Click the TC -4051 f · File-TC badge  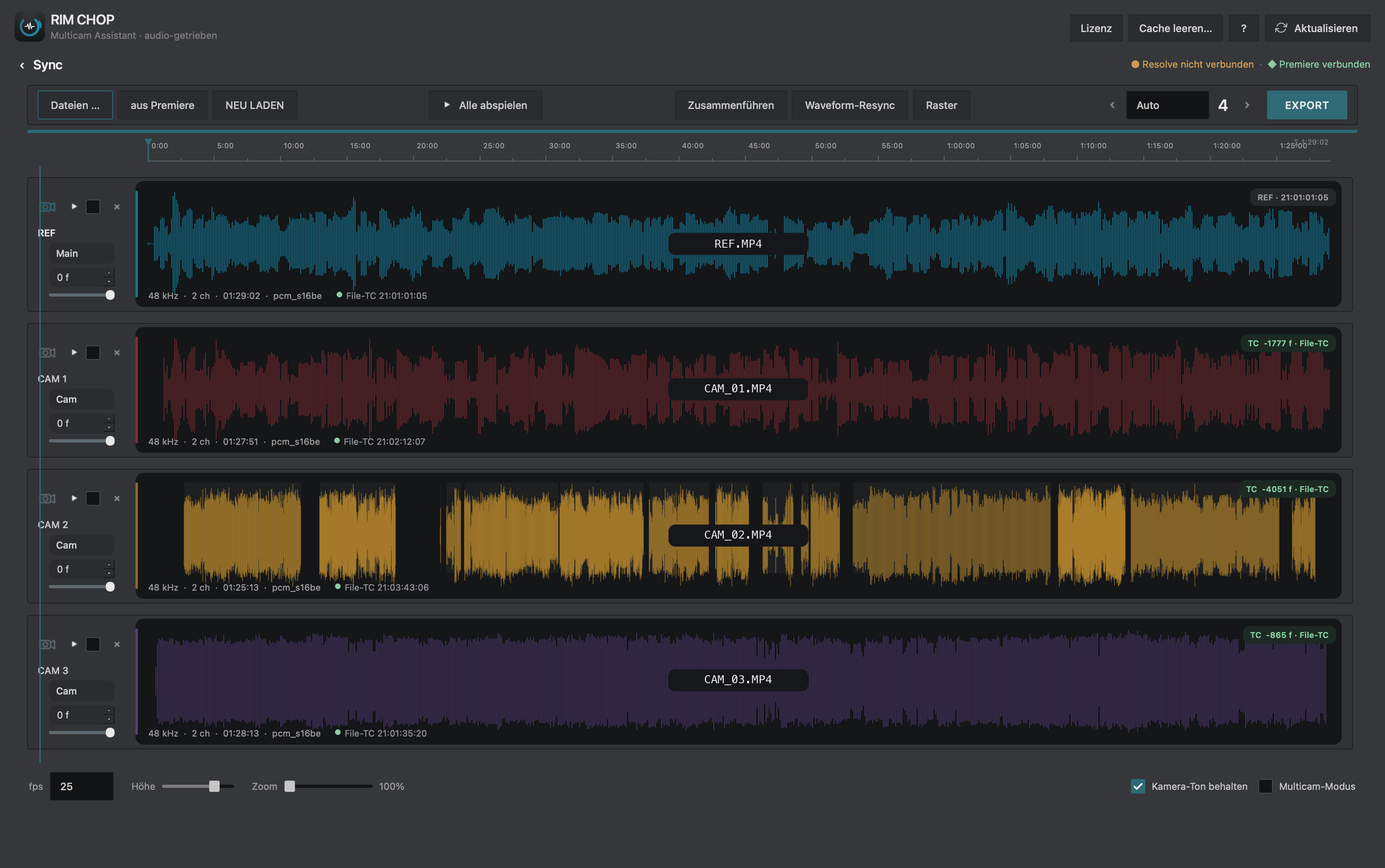pyautogui.click(x=1287, y=489)
